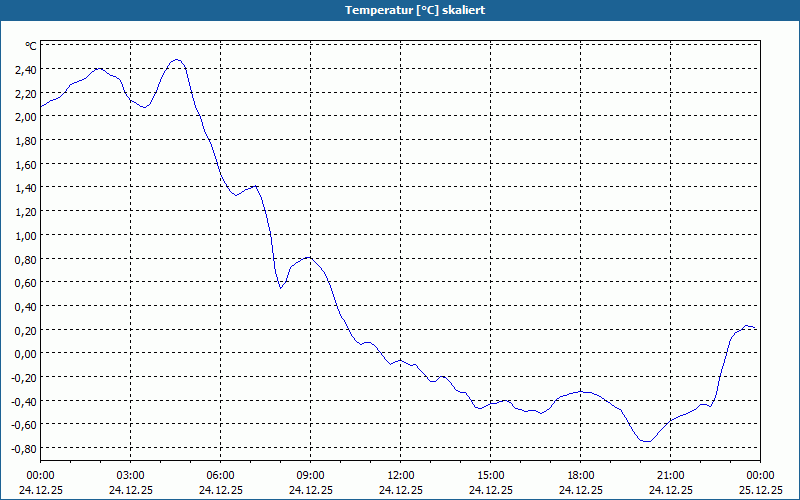
Task: Click the -0,60 y-axis label
Action: pos(24,425)
